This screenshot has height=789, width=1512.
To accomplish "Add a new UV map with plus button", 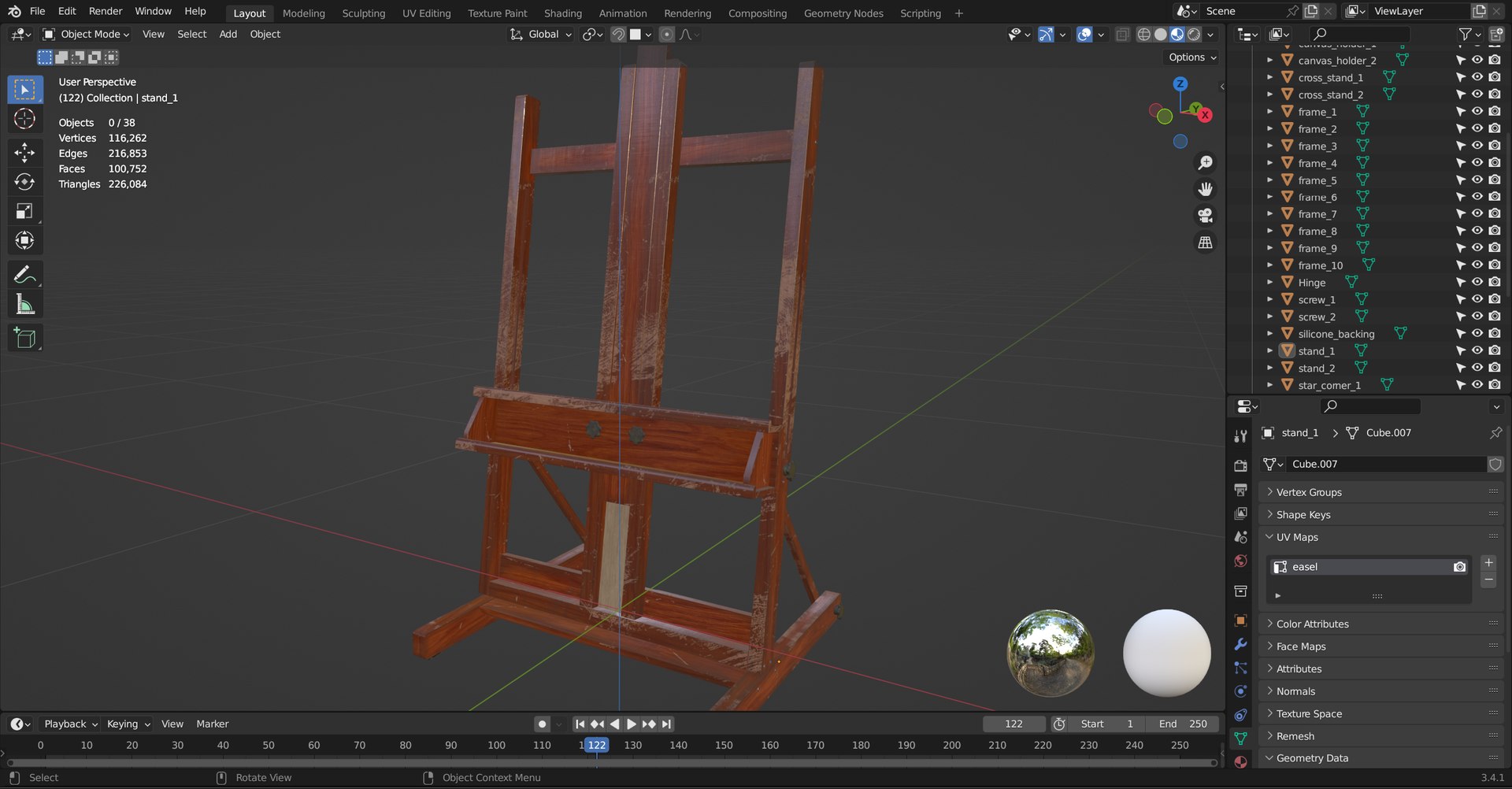I will tap(1488, 562).
